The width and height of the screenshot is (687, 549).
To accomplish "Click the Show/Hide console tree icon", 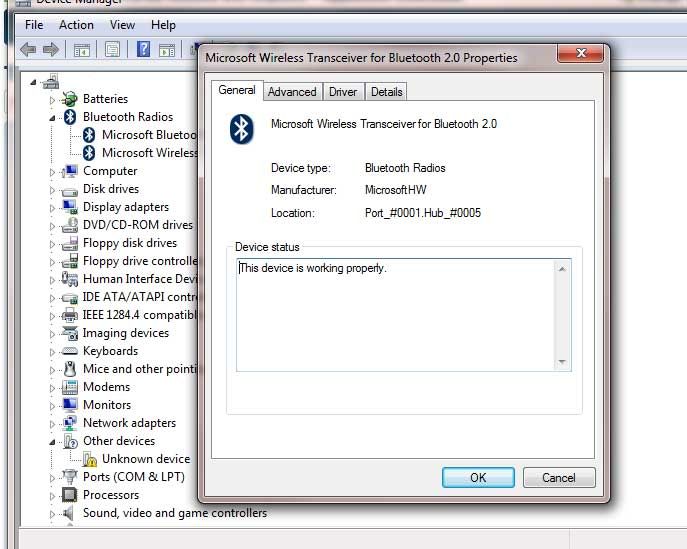I will (x=82, y=50).
